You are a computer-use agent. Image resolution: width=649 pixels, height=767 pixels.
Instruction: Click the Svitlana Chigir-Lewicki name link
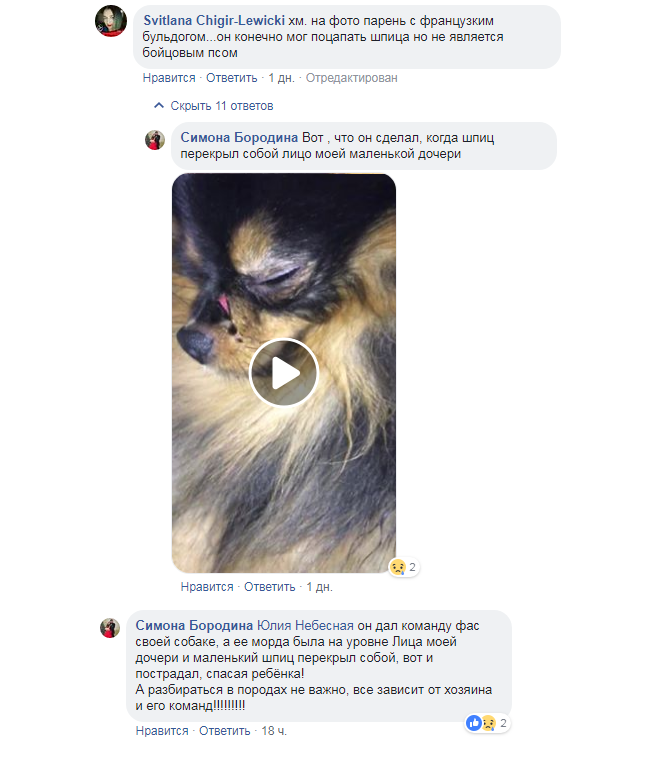click(214, 21)
